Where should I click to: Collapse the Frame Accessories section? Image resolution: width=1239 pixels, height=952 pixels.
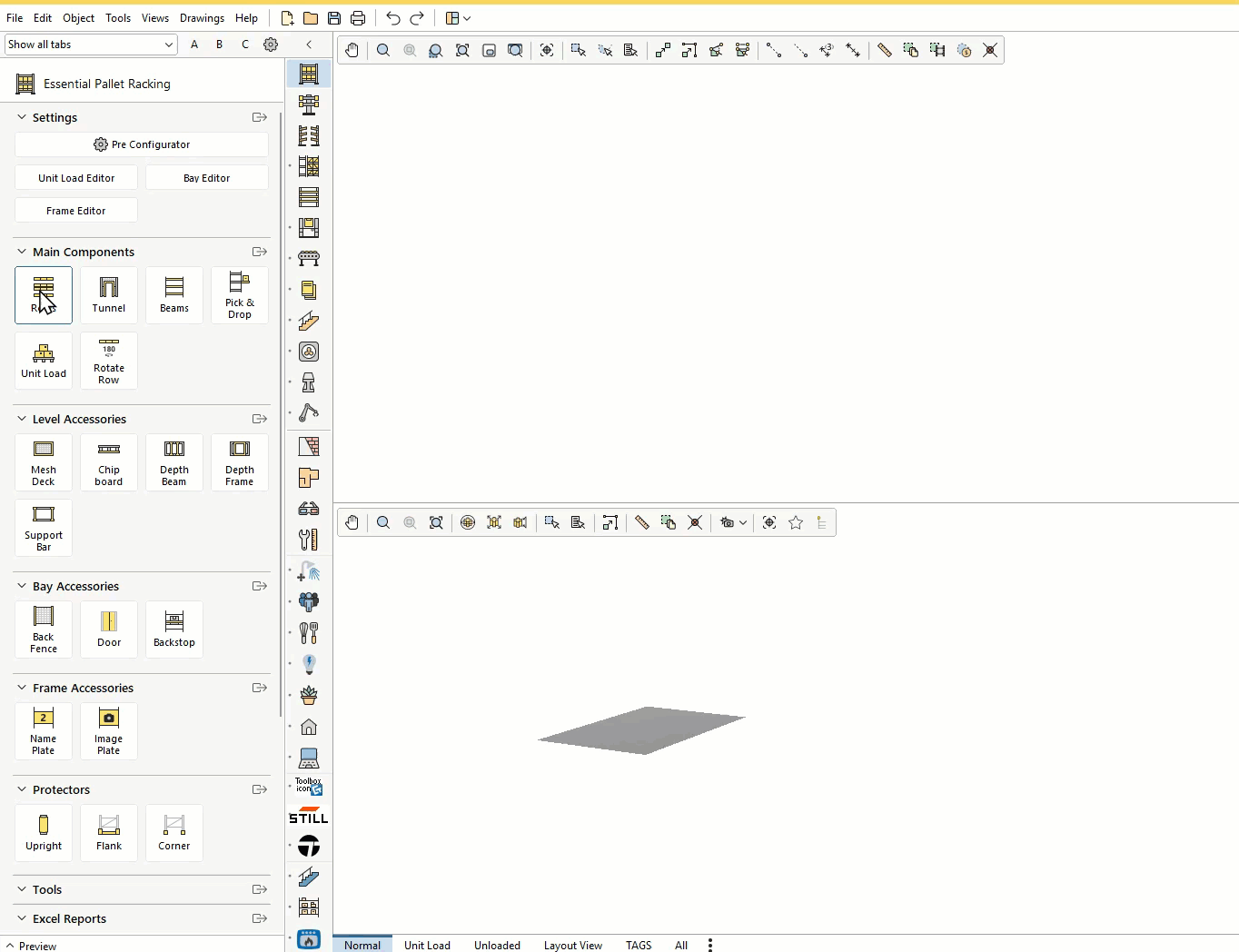[22, 688]
